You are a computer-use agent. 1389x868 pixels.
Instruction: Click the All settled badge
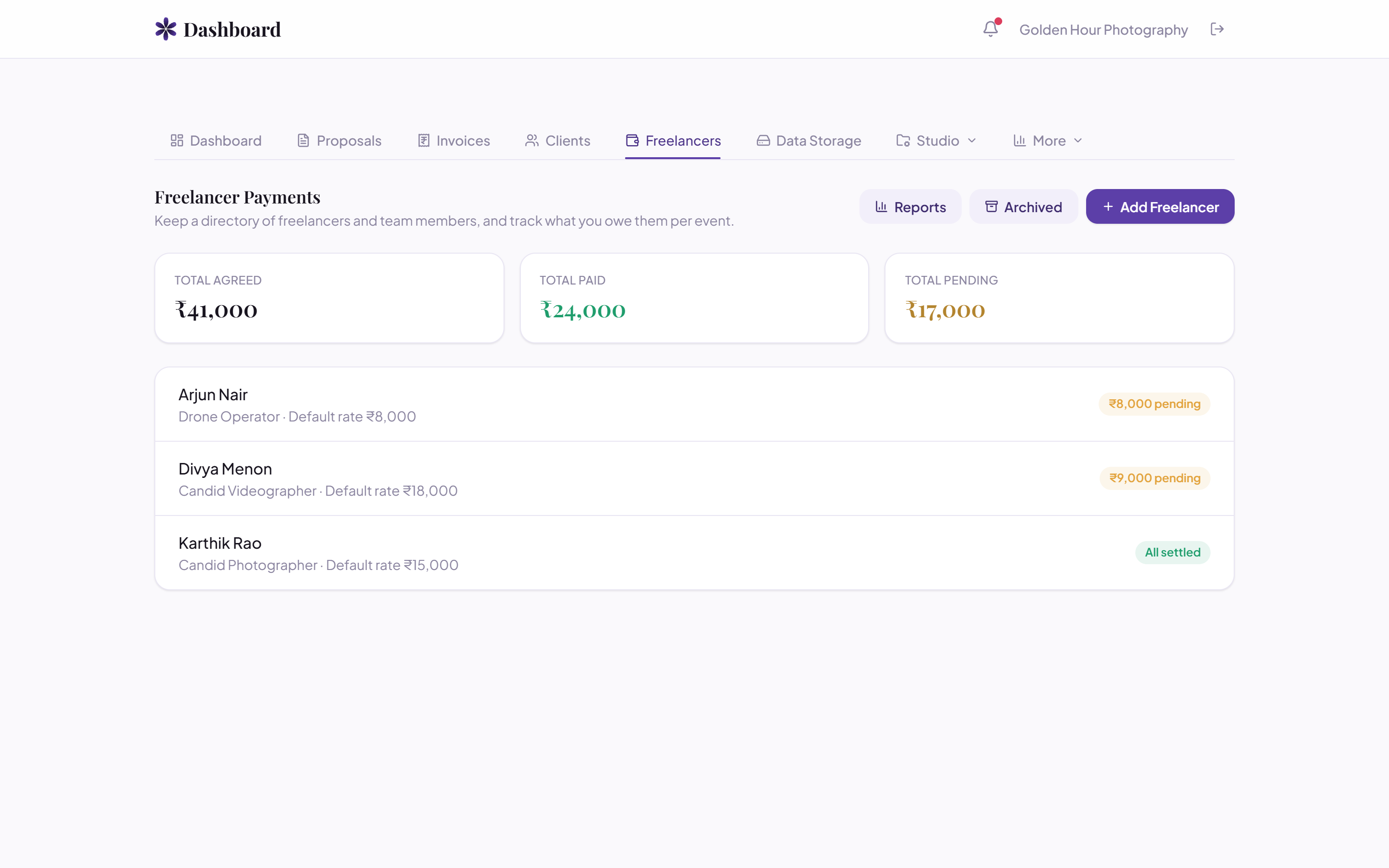1172,552
